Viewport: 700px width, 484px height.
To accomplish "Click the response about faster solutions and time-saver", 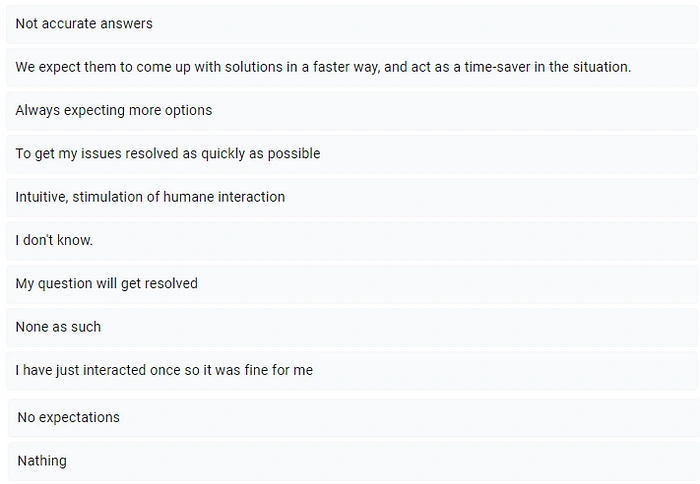I will click(352, 67).
